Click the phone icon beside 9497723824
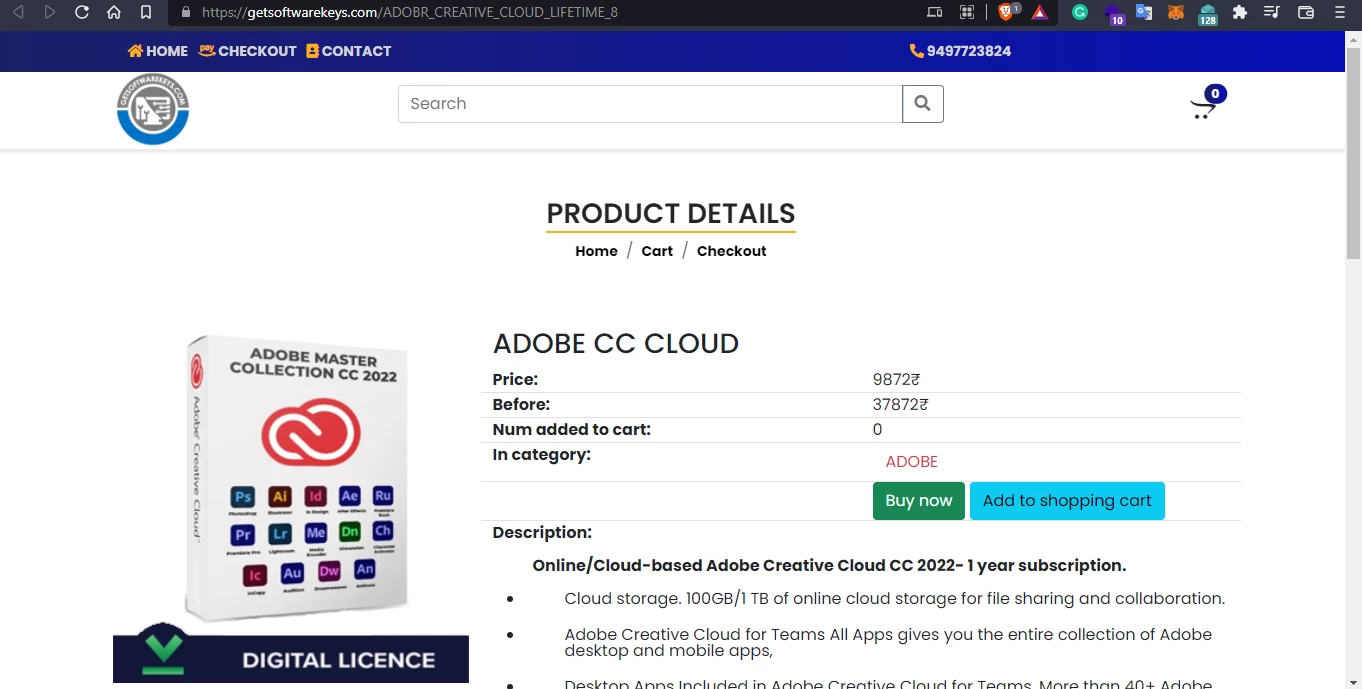This screenshot has width=1362, height=689. pyautogui.click(x=916, y=51)
